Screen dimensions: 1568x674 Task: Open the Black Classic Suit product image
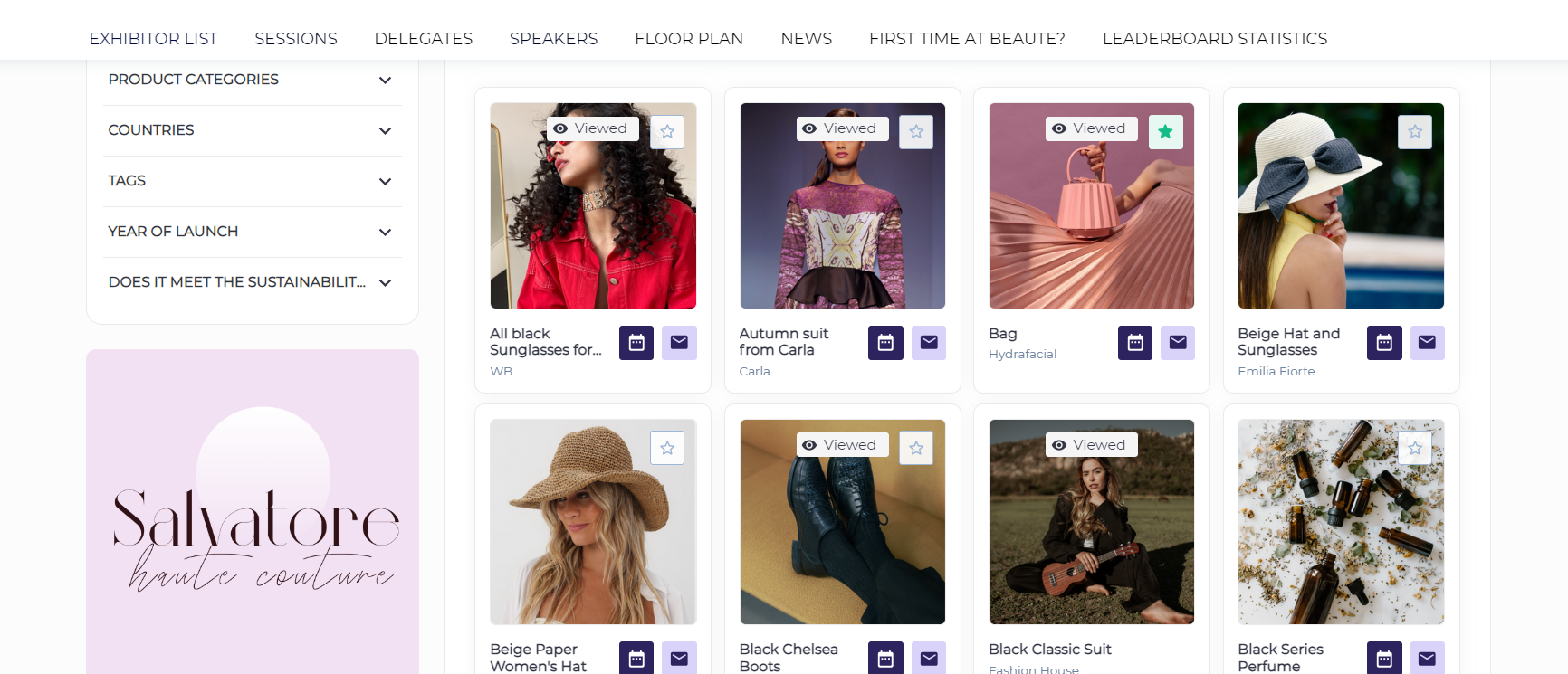[x=1091, y=522]
